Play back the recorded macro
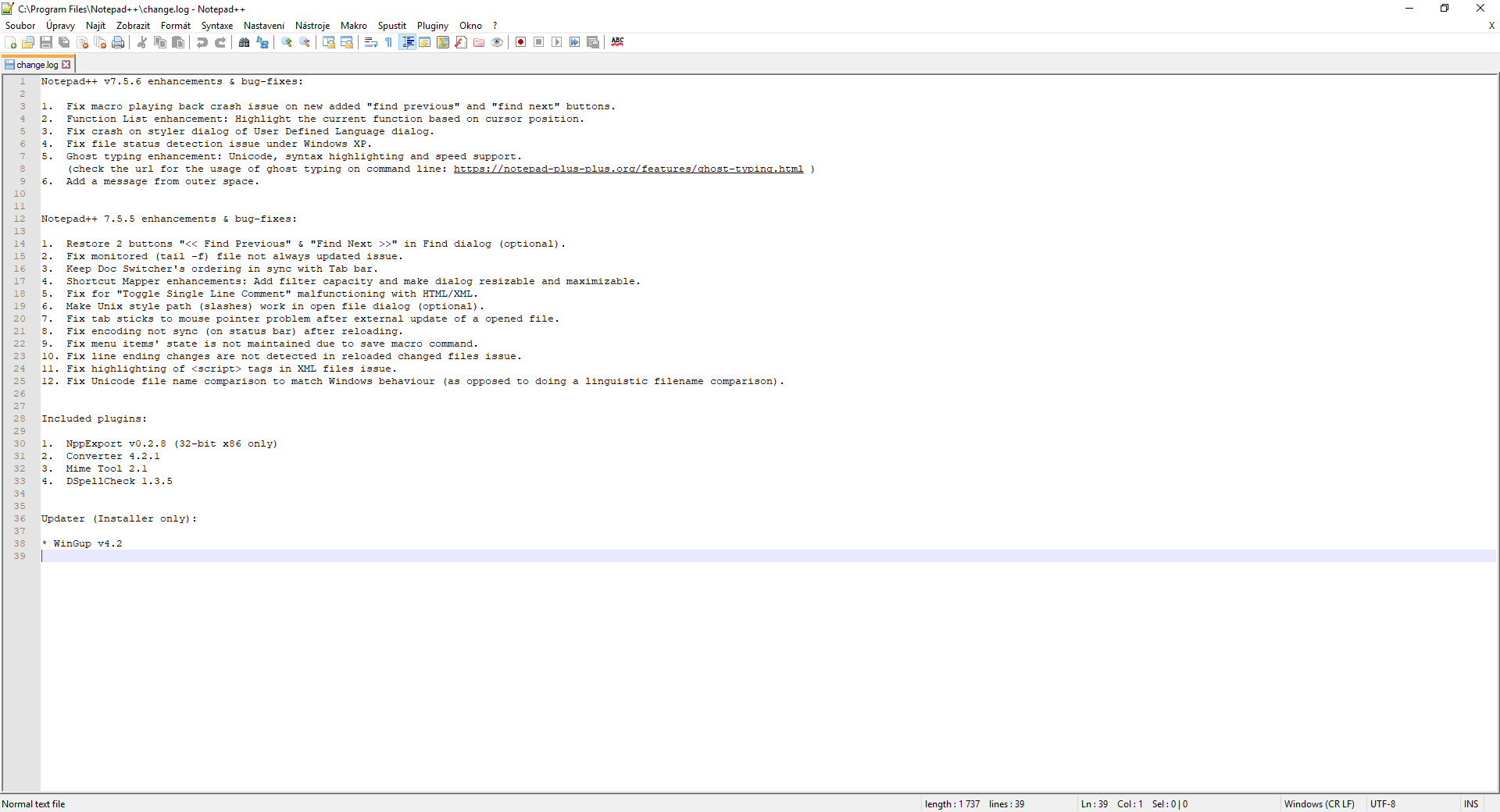This screenshot has height=812, width=1500. [557, 42]
